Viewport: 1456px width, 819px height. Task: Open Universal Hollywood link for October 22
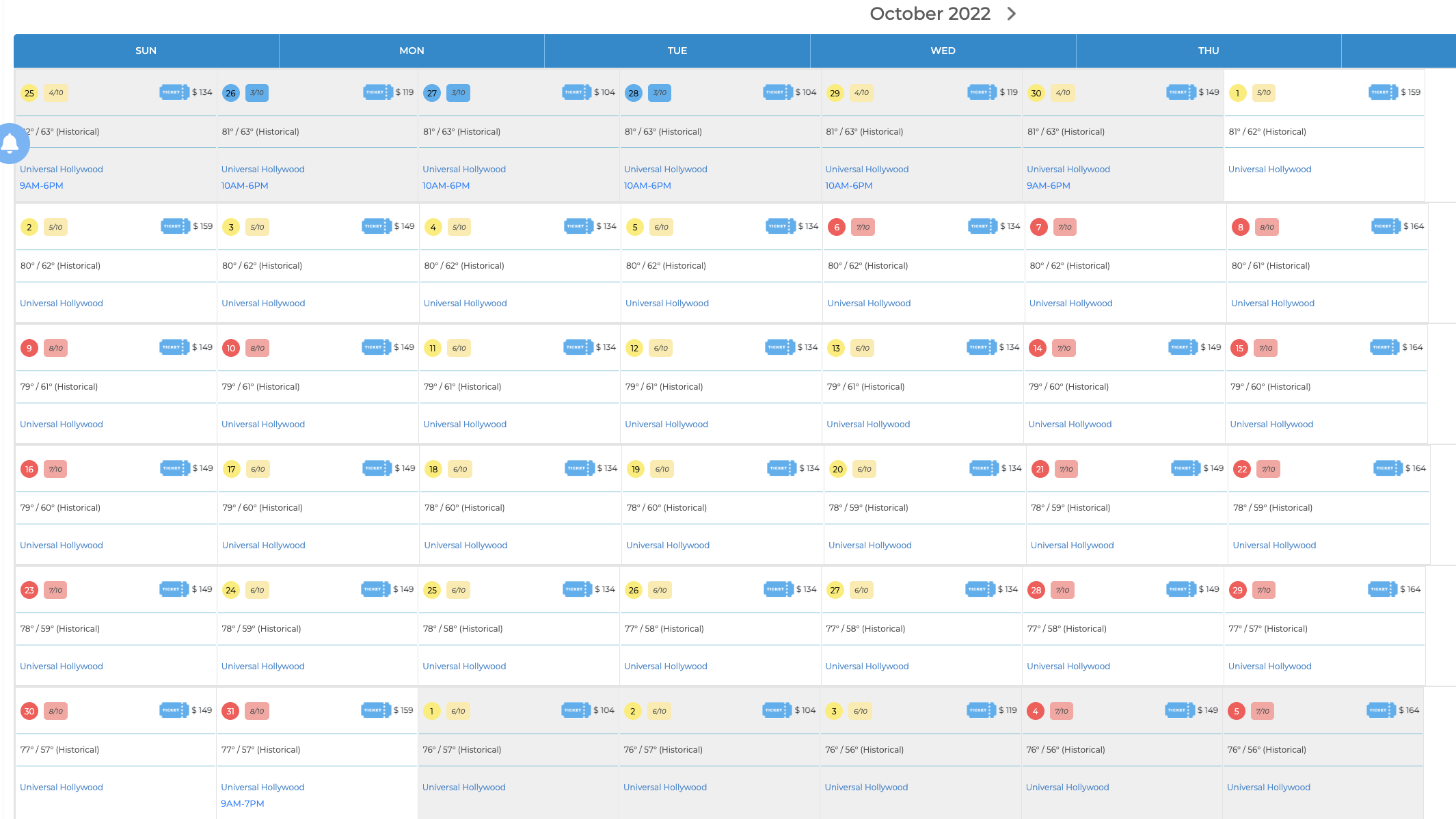pos(1274,545)
